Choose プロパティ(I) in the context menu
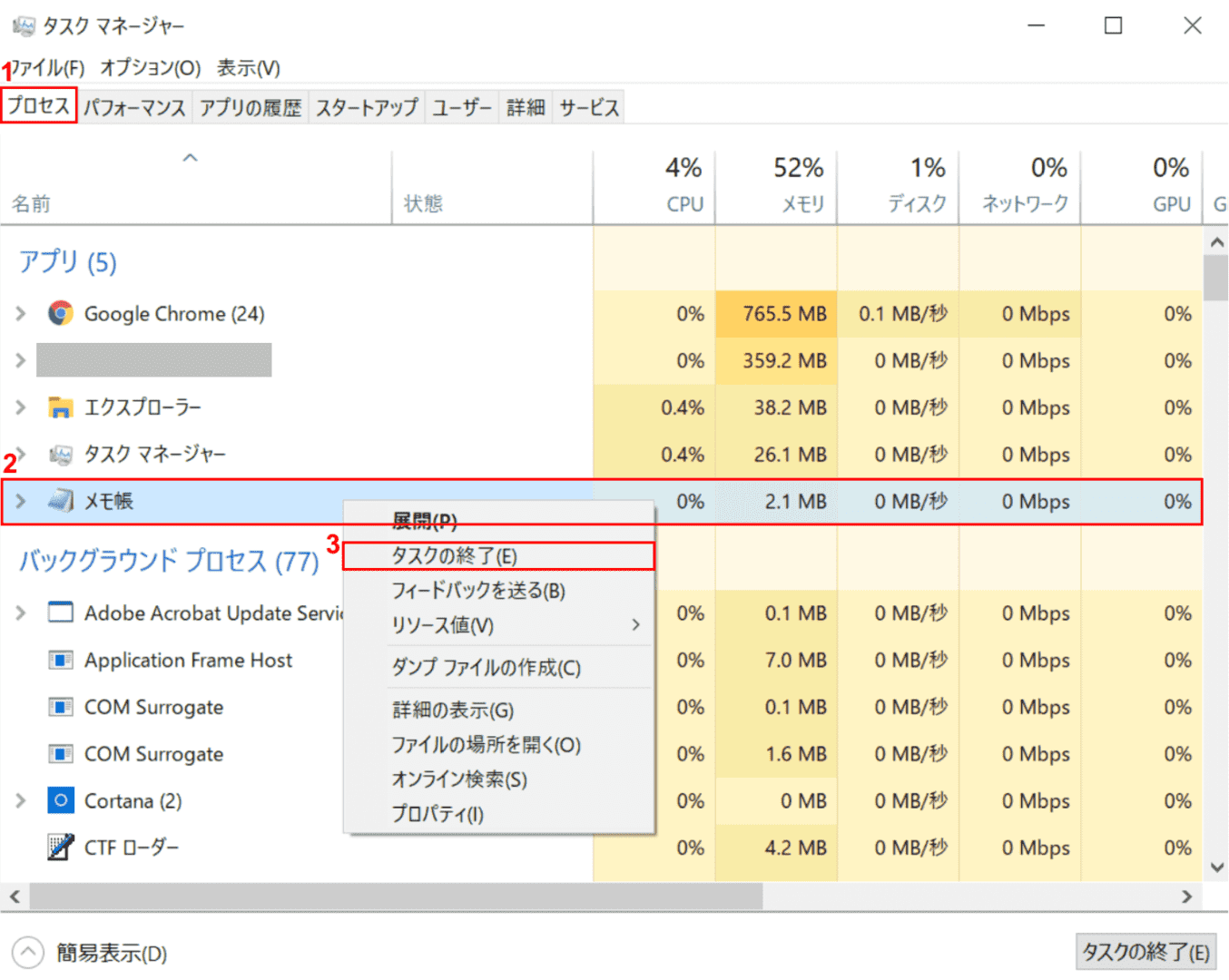 click(x=498, y=814)
